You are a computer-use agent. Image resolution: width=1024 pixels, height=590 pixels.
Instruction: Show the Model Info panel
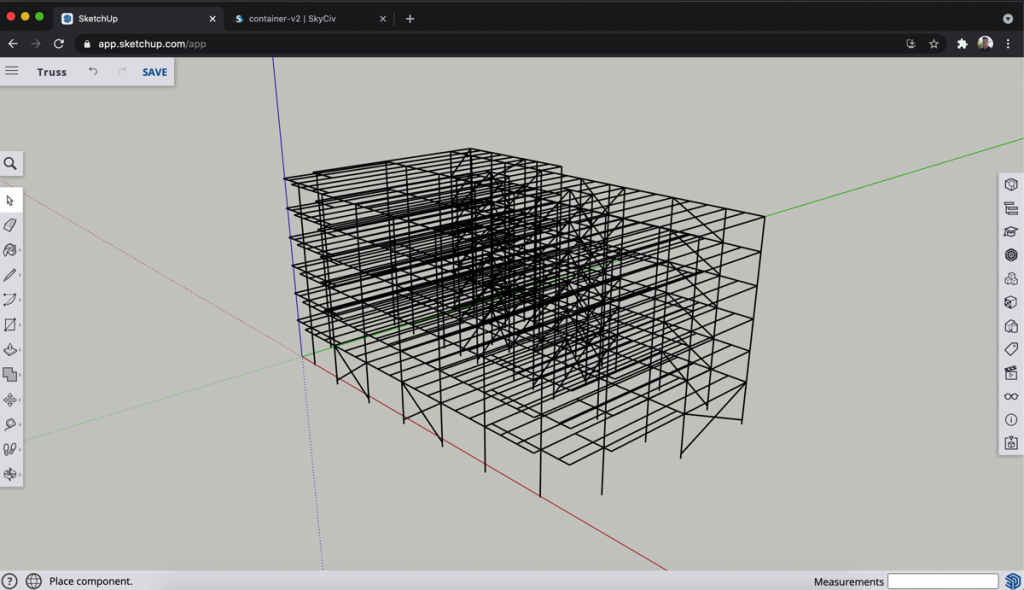pyautogui.click(x=1011, y=420)
